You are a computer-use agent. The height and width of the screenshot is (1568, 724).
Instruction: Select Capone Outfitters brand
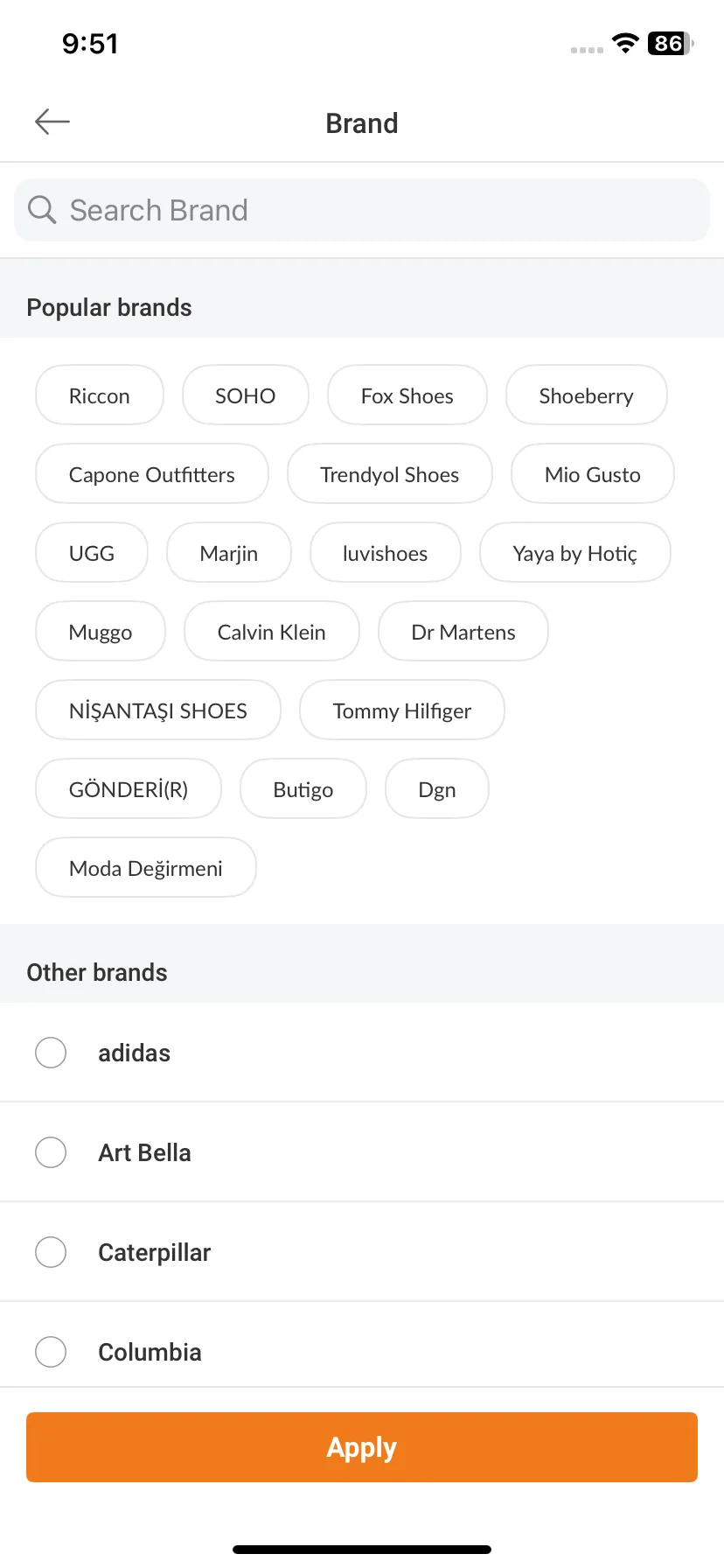pos(152,474)
